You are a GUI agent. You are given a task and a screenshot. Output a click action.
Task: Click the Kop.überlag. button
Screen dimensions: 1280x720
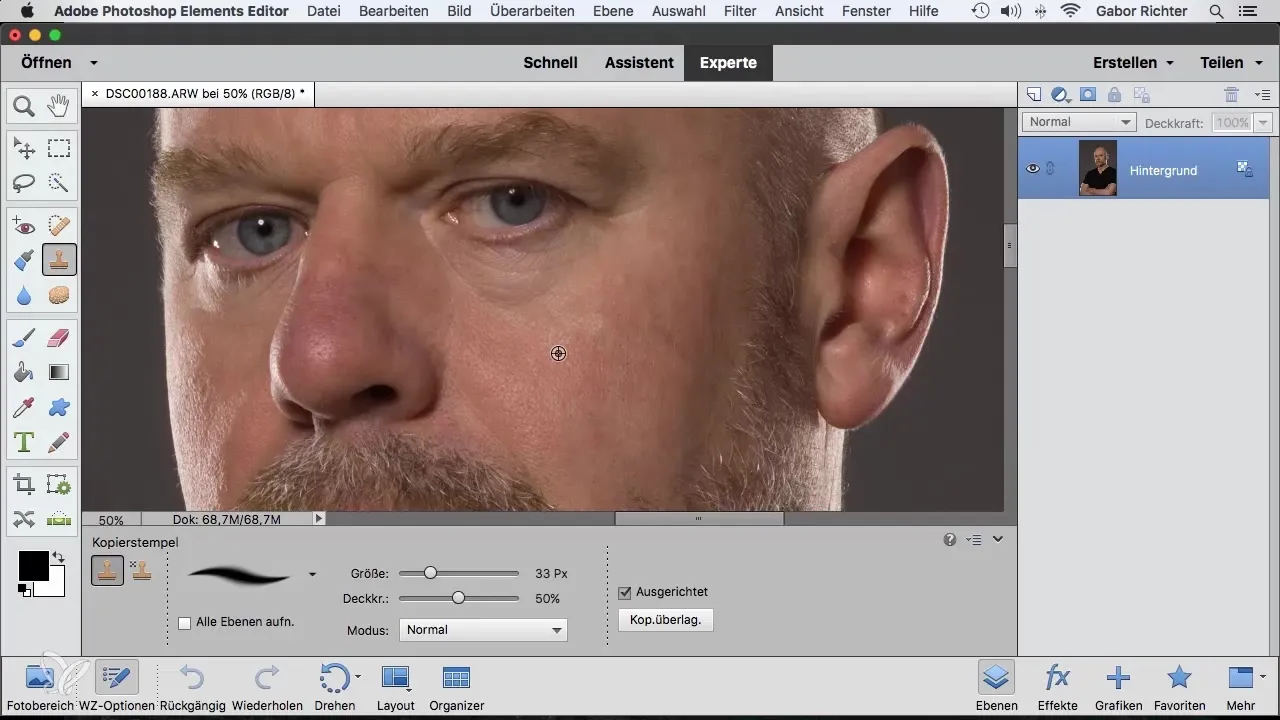pos(665,620)
